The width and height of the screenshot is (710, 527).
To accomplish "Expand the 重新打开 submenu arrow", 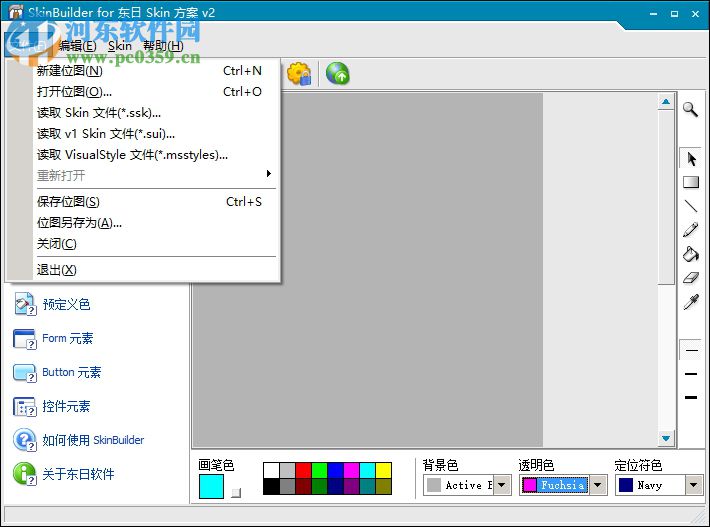I will 269,173.
